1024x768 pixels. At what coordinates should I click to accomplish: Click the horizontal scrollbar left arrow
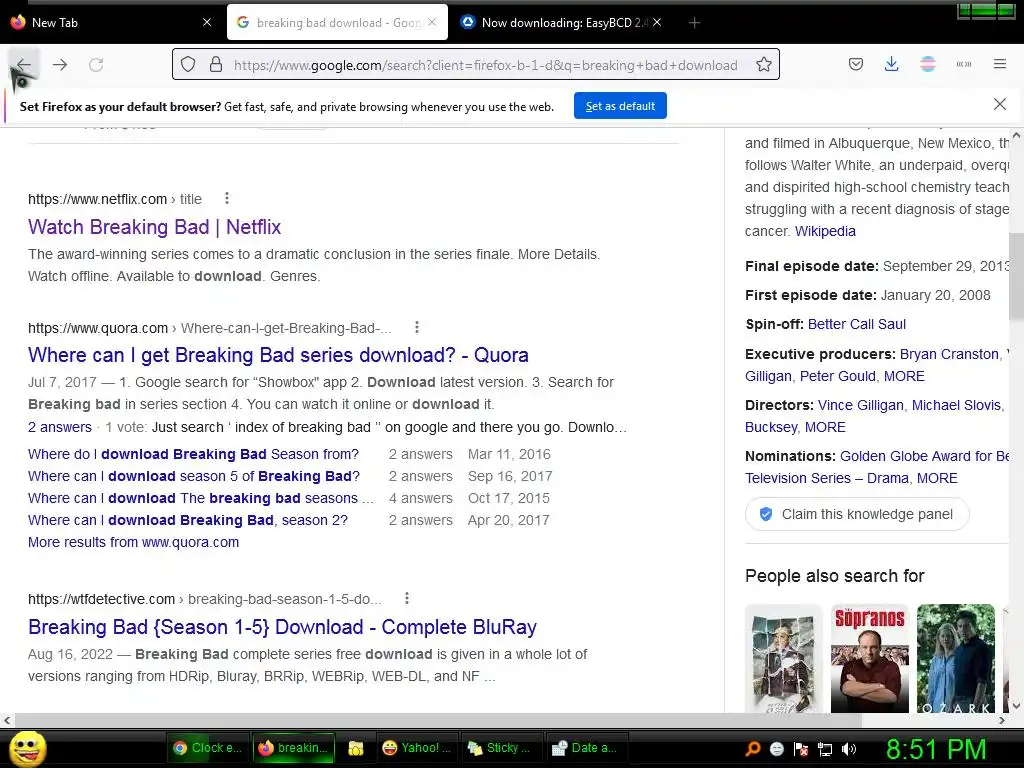coord(7,720)
